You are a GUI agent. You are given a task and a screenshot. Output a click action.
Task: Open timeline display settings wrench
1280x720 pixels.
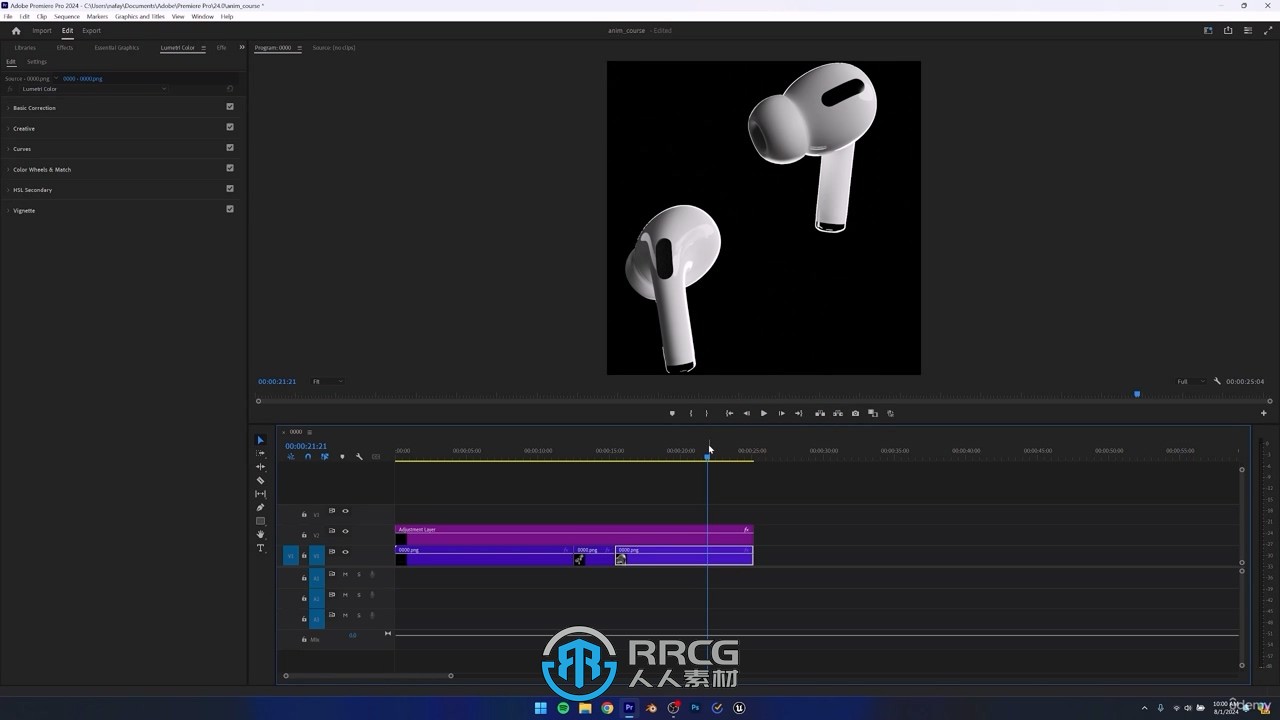359,457
